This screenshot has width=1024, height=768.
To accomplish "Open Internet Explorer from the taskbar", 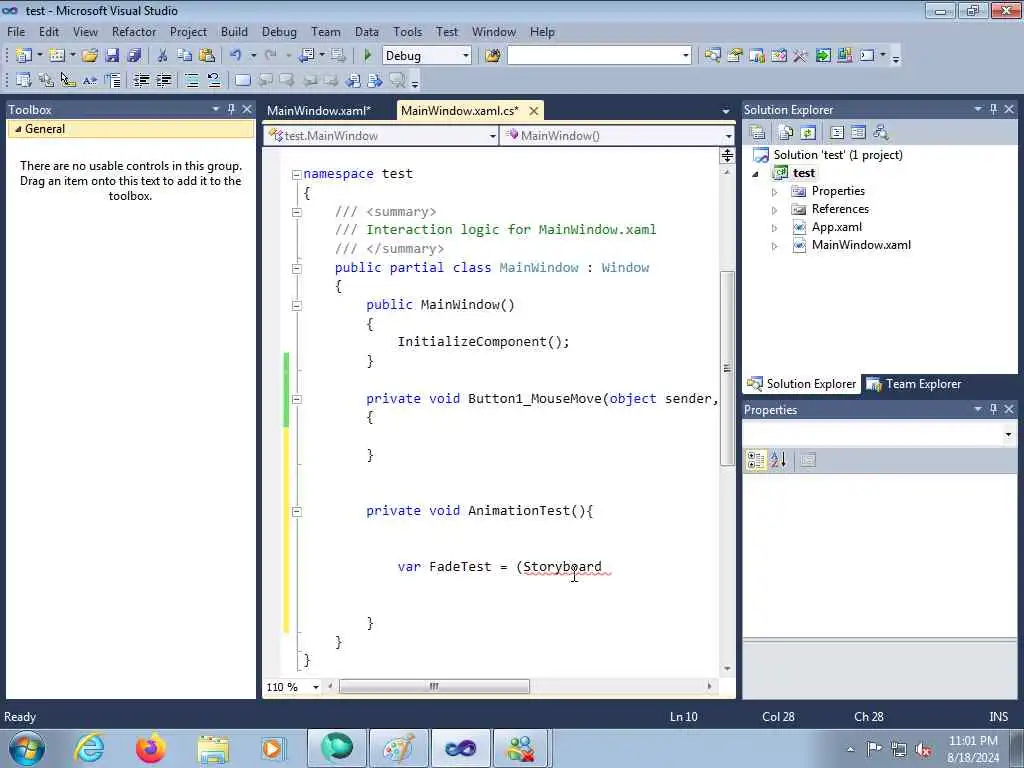I will click(89, 748).
